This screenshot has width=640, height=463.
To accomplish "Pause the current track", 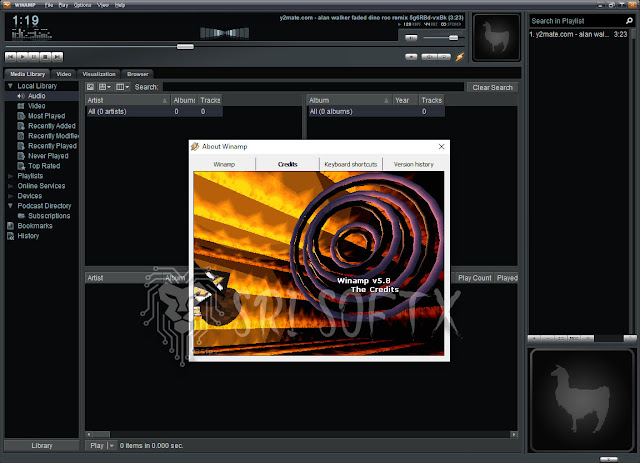I will click(34, 57).
